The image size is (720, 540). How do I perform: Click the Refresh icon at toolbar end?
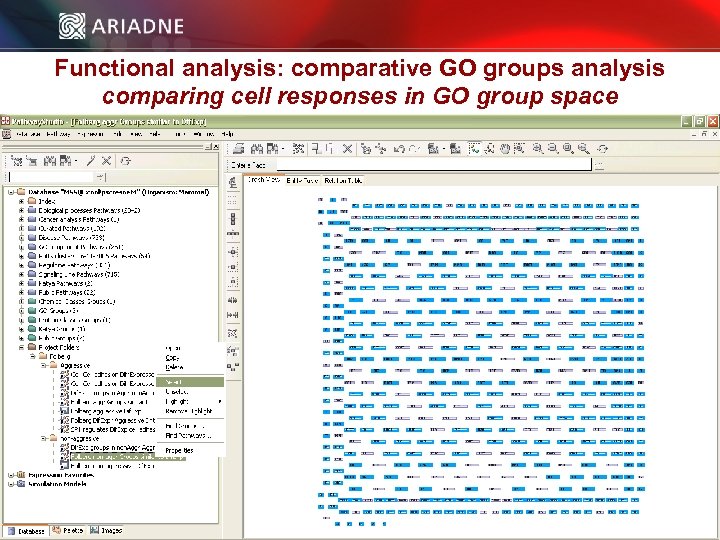click(602, 148)
